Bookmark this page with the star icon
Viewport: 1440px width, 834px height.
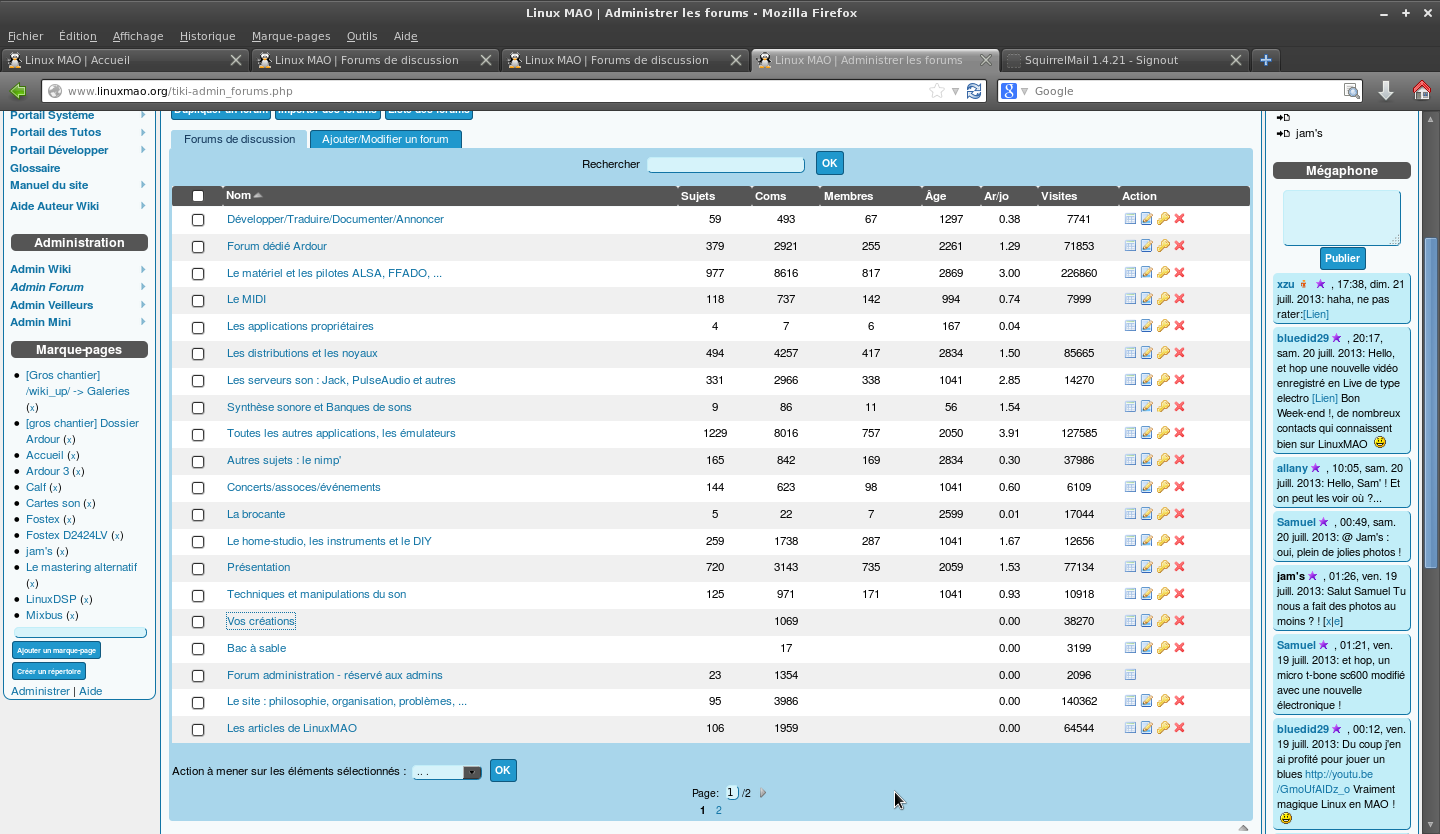(x=937, y=91)
